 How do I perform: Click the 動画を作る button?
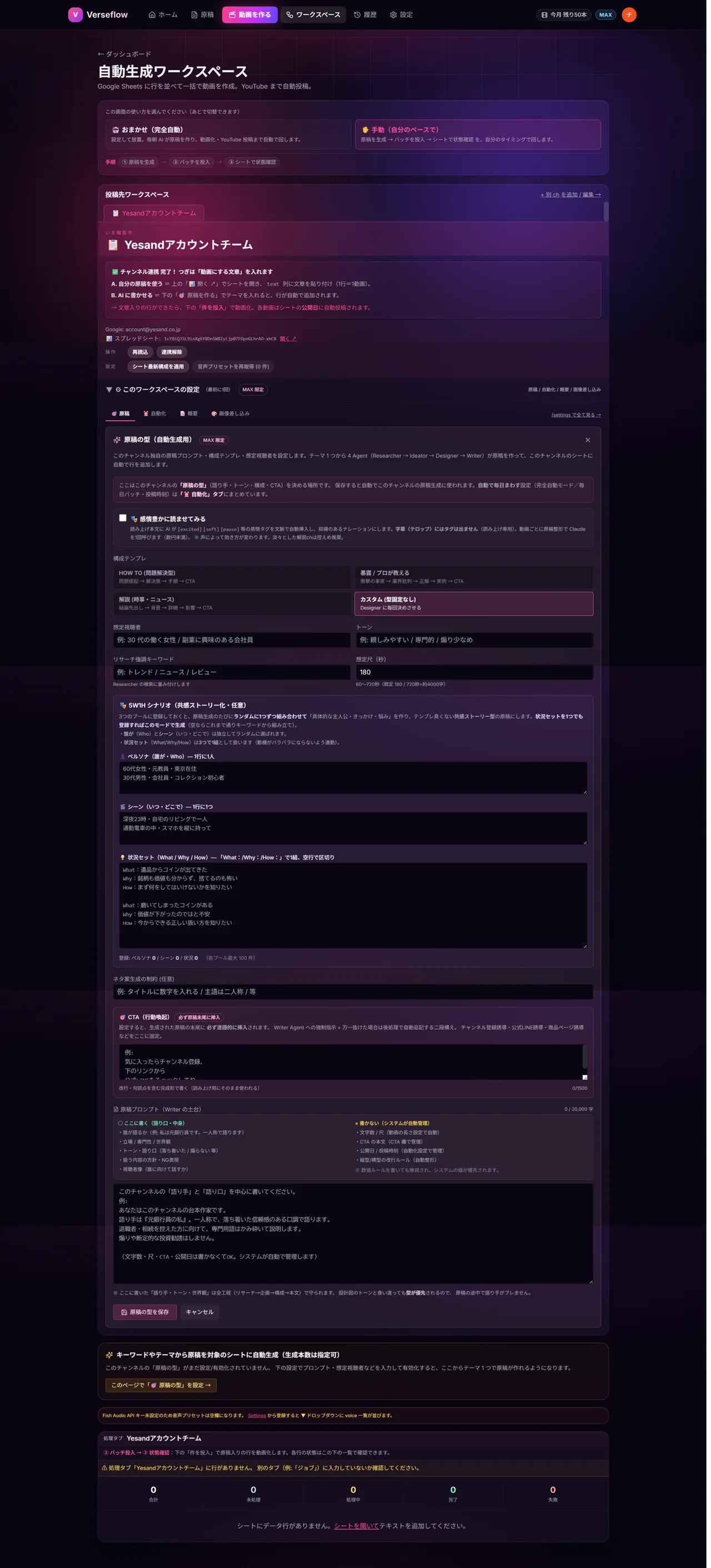click(x=250, y=14)
